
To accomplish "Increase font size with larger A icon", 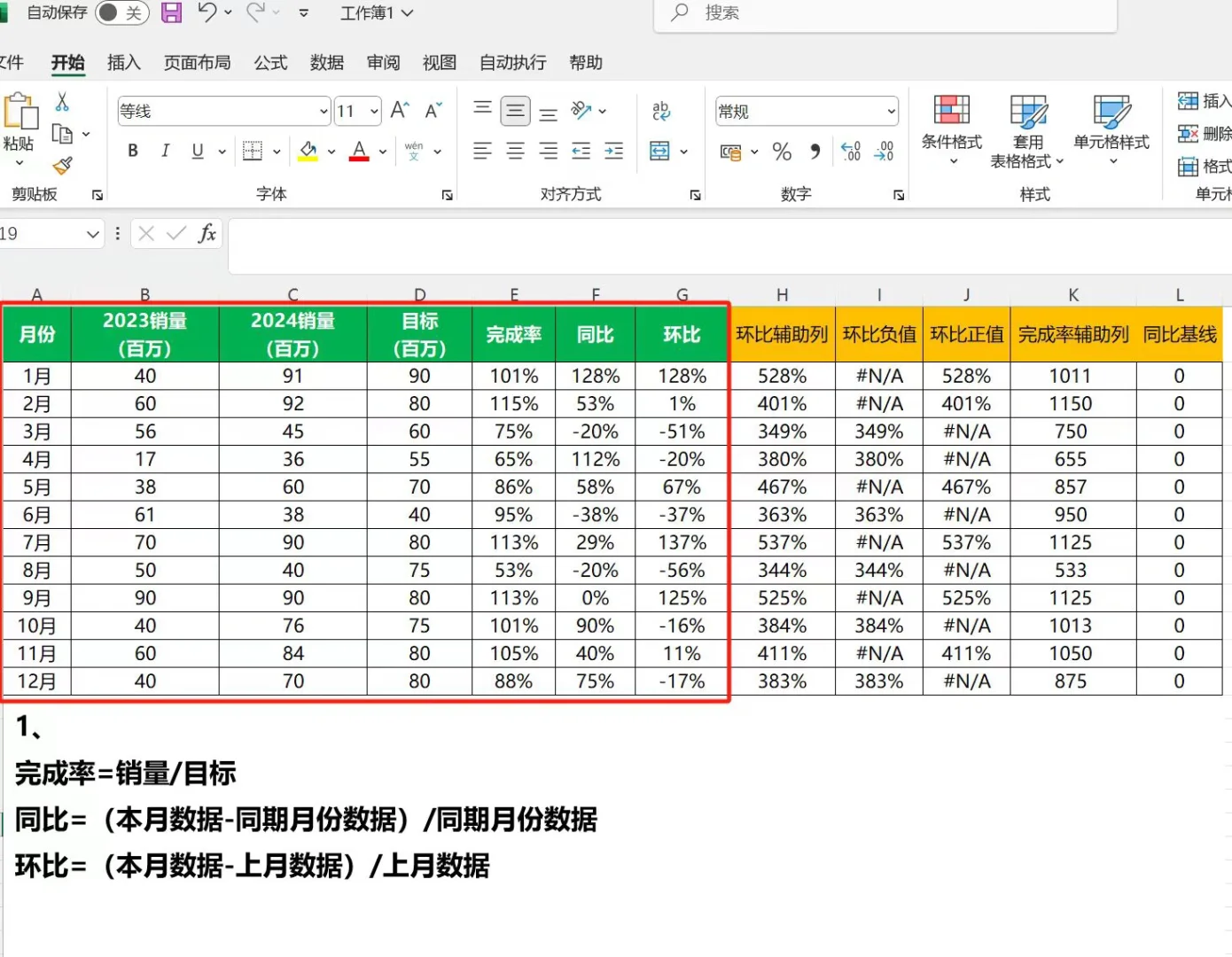I will pyautogui.click(x=400, y=111).
